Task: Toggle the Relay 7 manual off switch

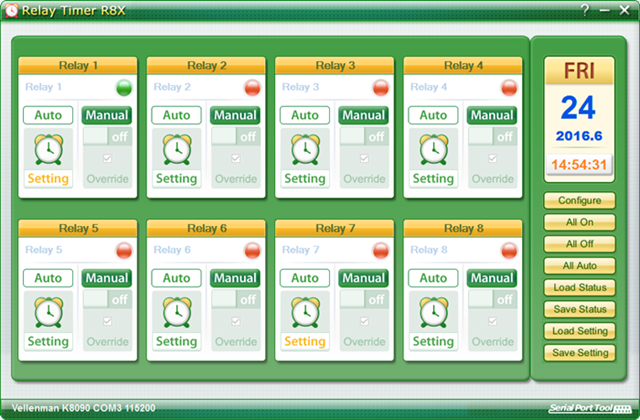Action: tap(364, 299)
